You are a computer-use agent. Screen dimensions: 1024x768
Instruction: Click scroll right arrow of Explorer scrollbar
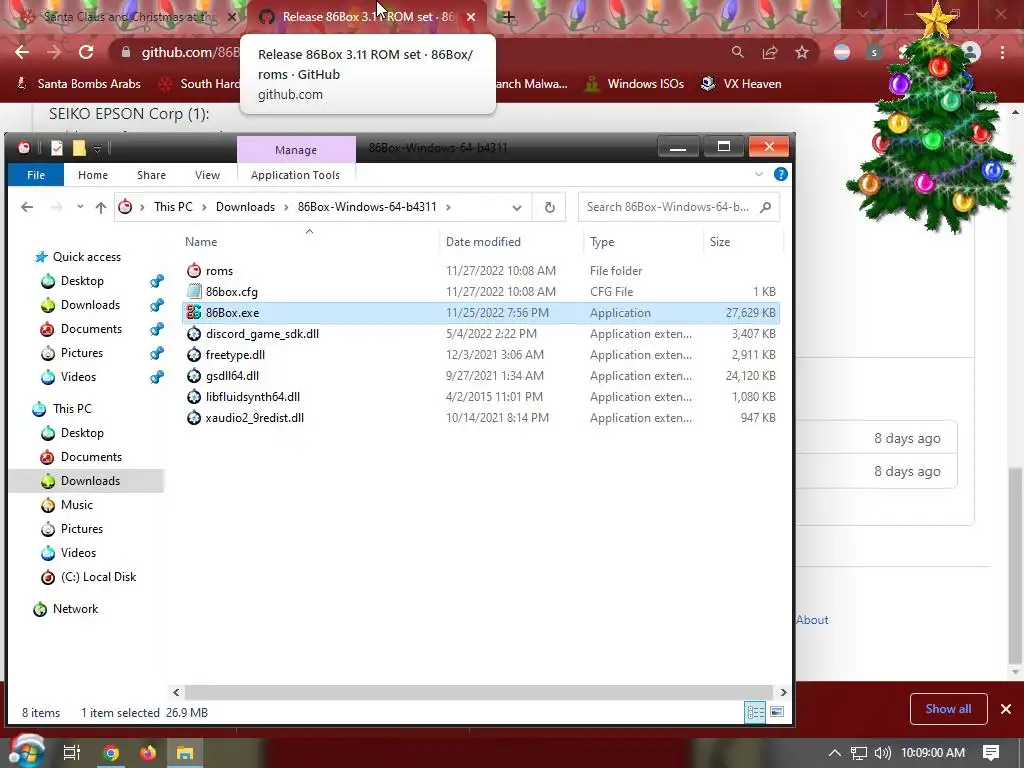783,692
